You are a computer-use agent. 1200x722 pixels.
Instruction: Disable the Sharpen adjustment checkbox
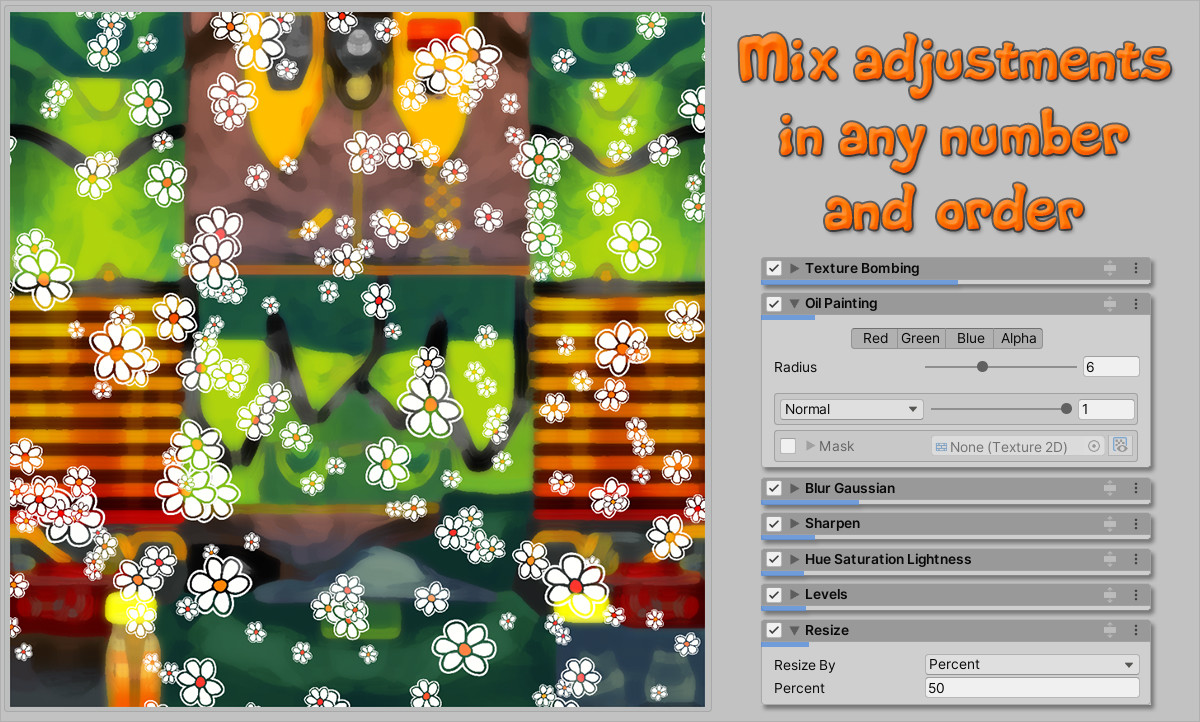click(x=774, y=524)
